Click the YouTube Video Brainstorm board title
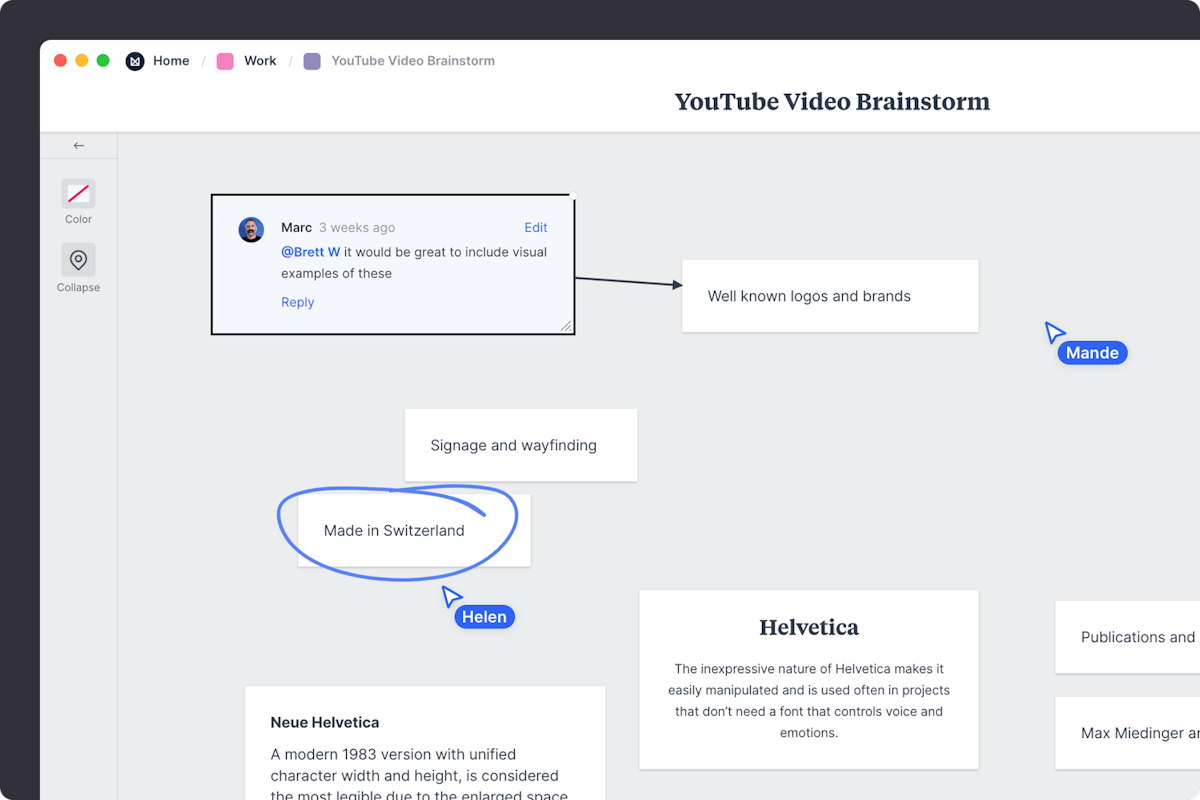This screenshot has width=1200, height=800. tap(832, 101)
